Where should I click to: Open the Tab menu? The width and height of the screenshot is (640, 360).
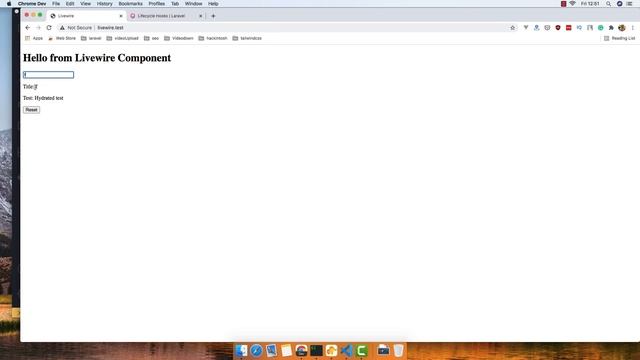click(x=175, y=4)
